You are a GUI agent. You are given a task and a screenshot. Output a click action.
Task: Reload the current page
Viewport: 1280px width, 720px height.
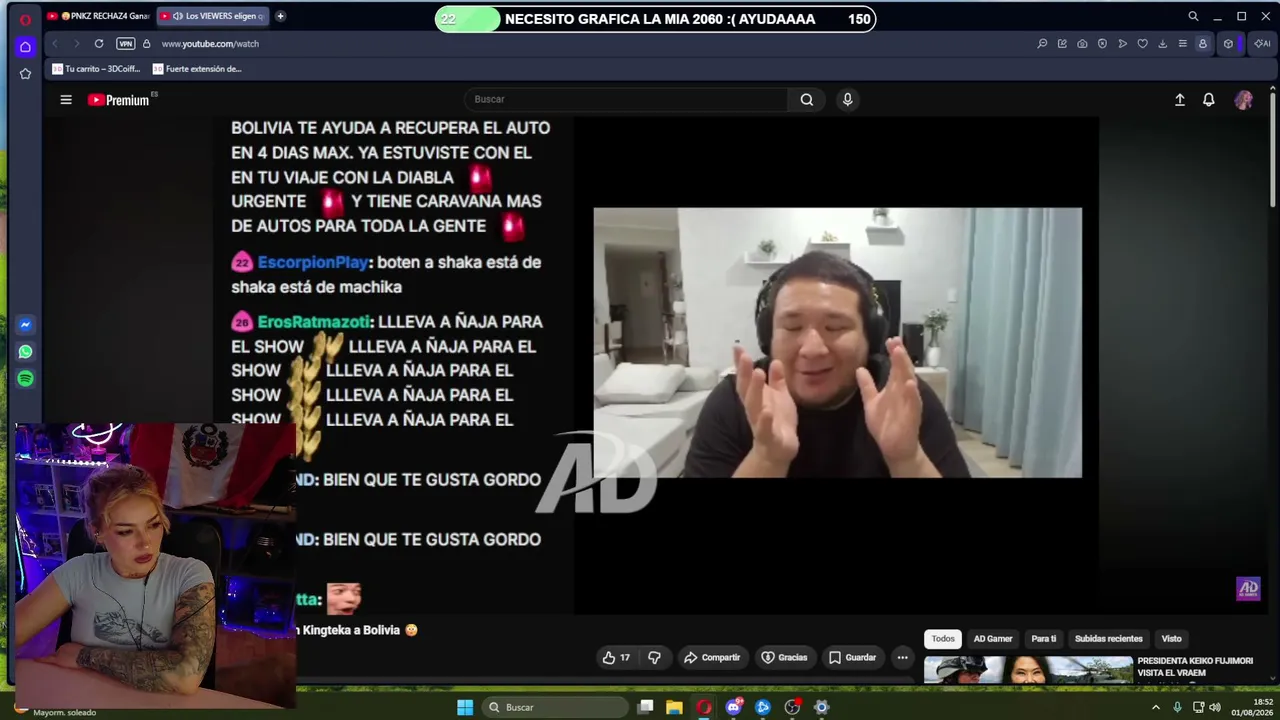[x=99, y=44]
